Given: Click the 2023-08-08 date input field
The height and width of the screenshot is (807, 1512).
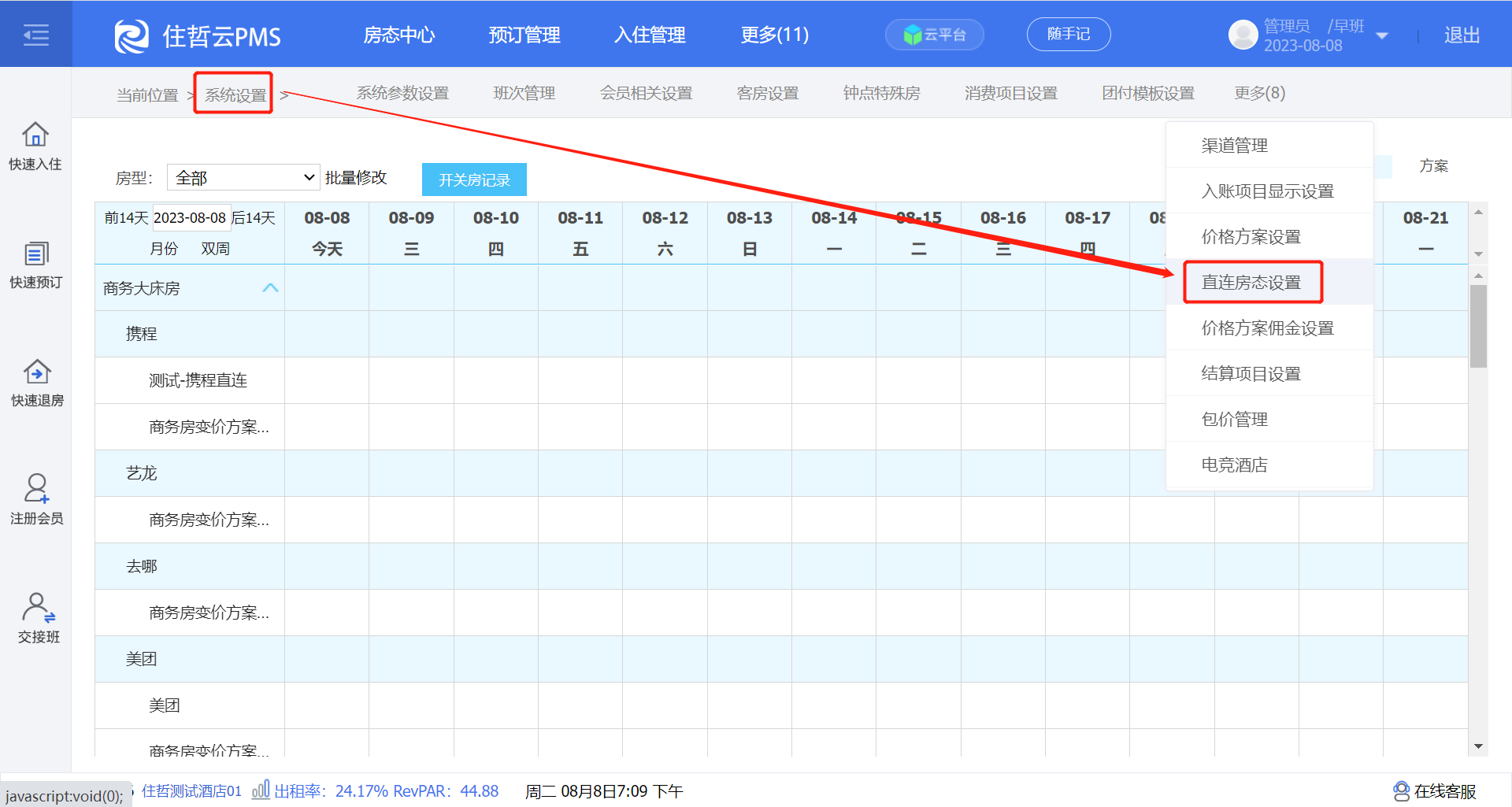Looking at the screenshot, I should coord(190,217).
